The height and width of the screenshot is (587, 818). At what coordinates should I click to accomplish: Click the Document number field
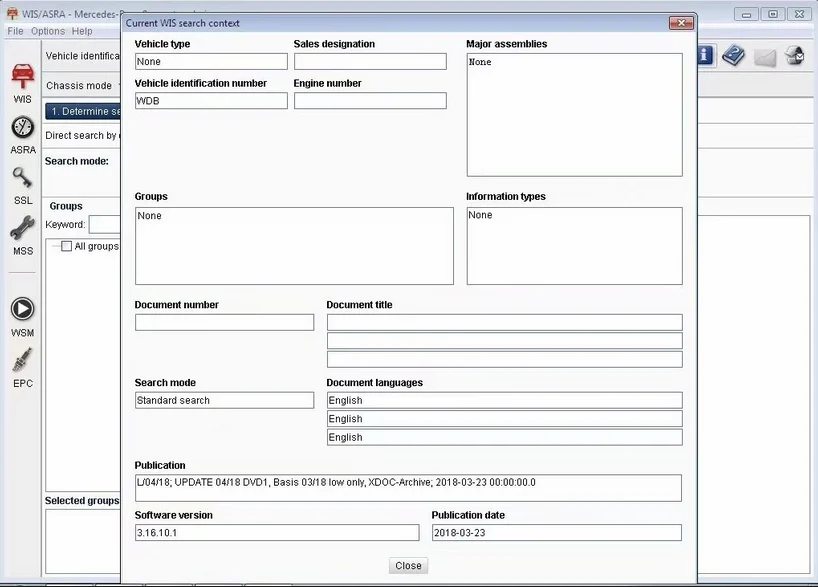point(224,322)
